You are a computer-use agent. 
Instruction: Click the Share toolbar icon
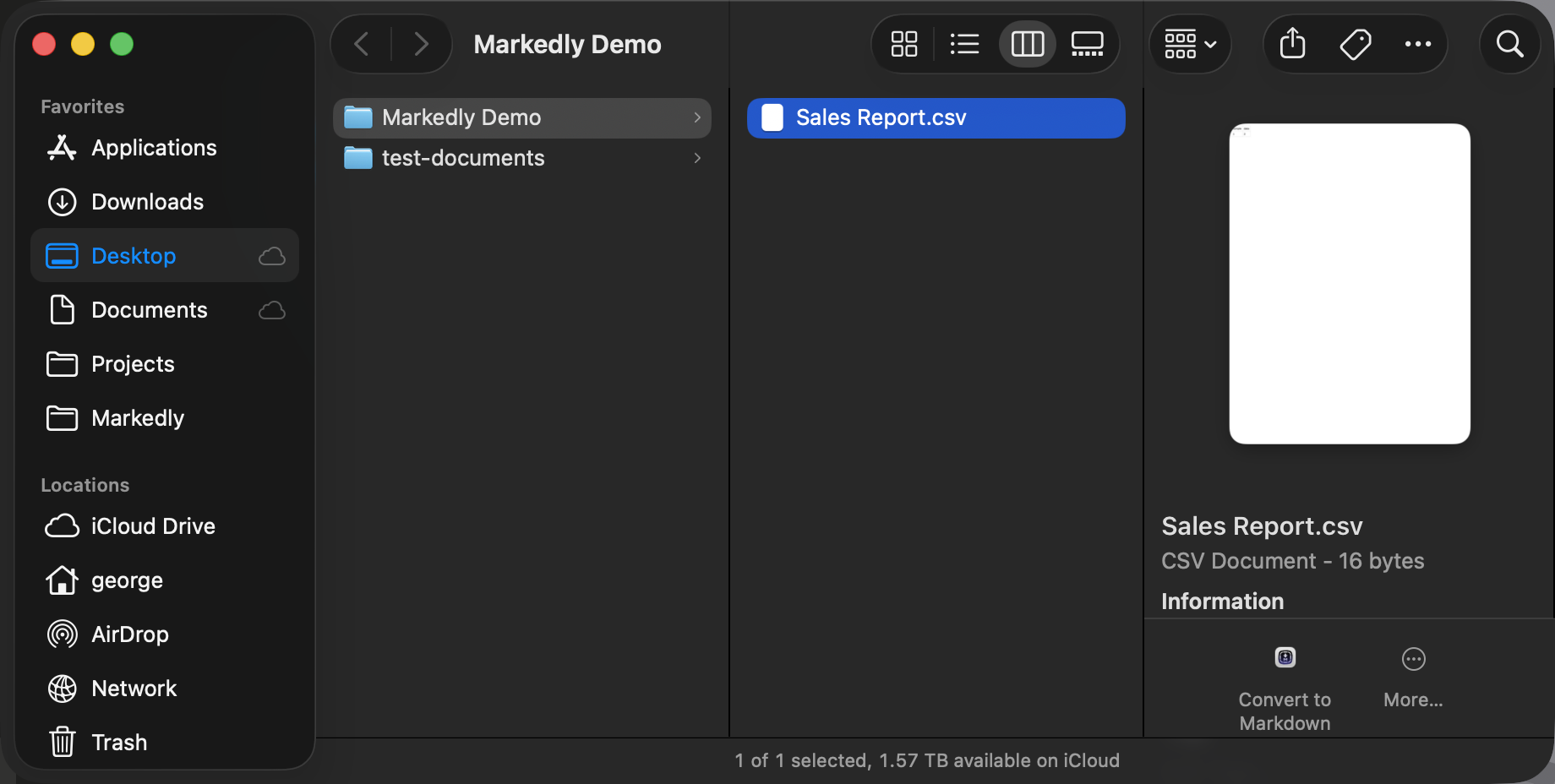[x=1292, y=44]
